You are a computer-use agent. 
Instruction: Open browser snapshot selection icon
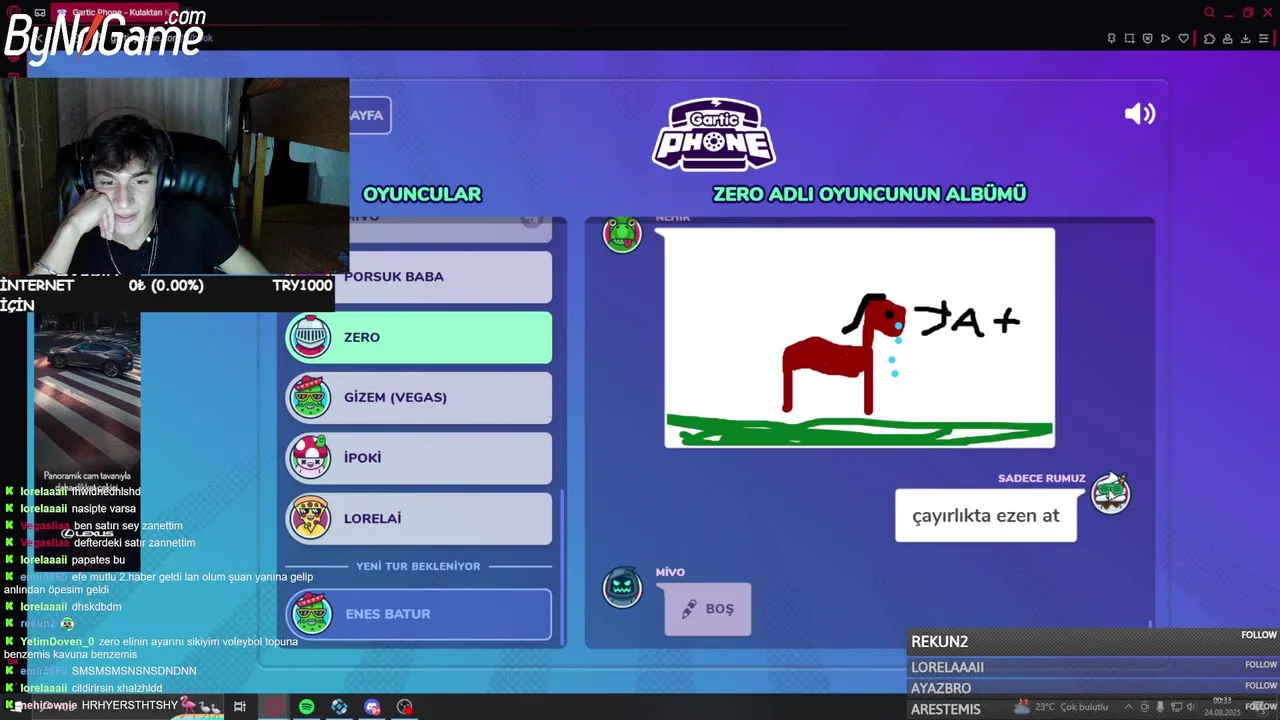tap(1129, 38)
